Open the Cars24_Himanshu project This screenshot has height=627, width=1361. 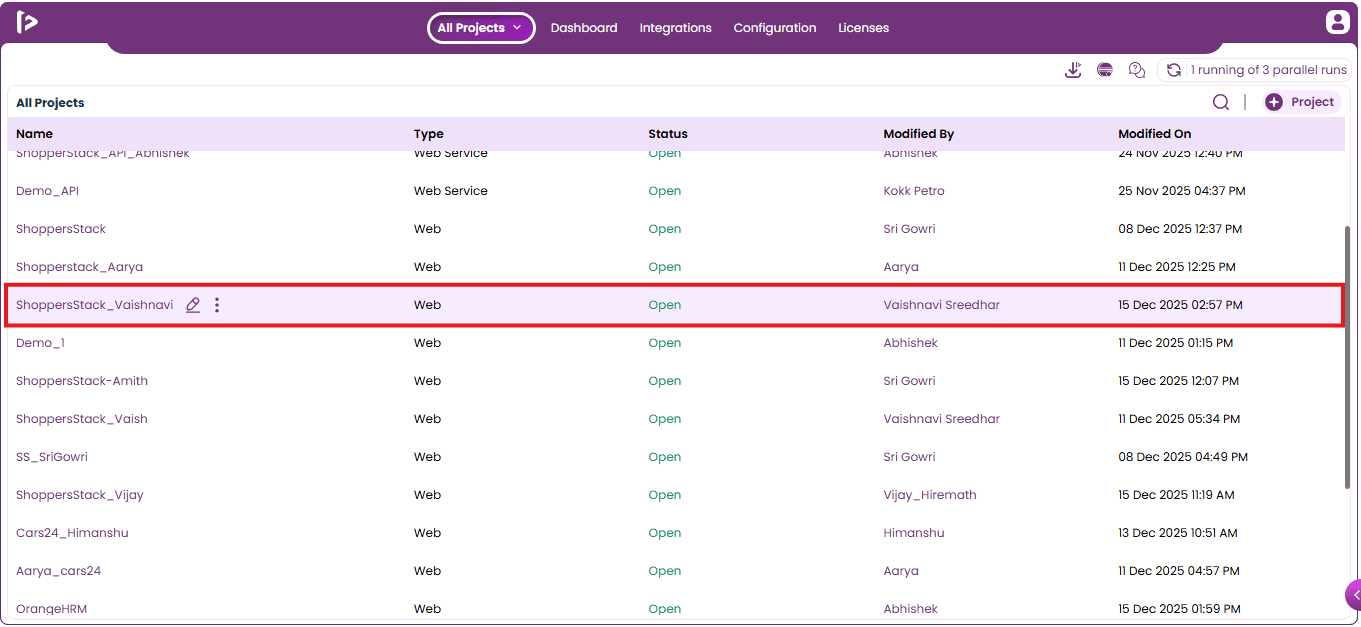(x=72, y=533)
